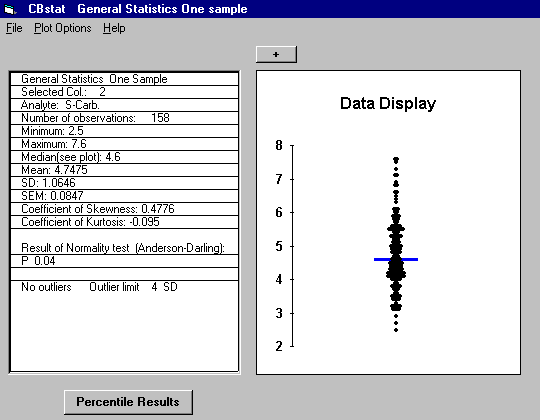Click the y-axis label 8

(279, 146)
